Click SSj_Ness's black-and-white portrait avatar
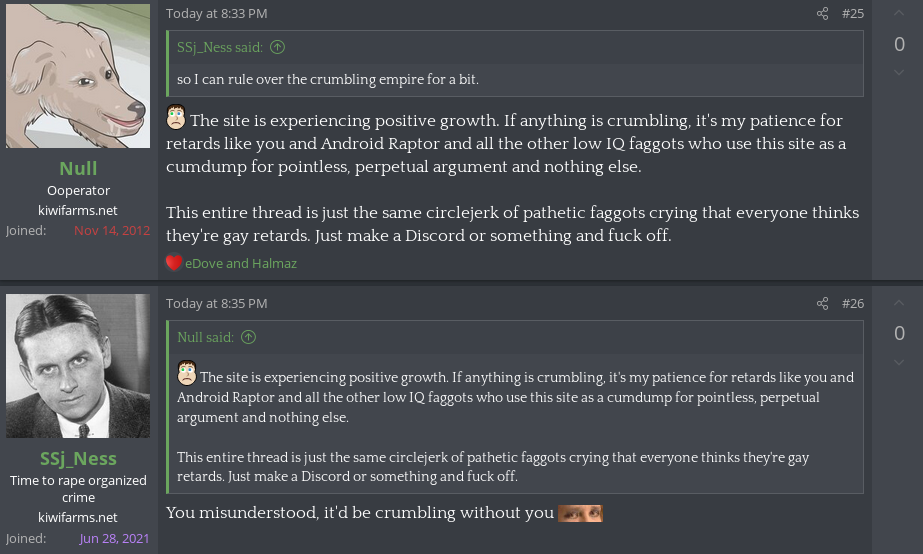The height and width of the screenshot is (554, 923). (x=78, y=366)
